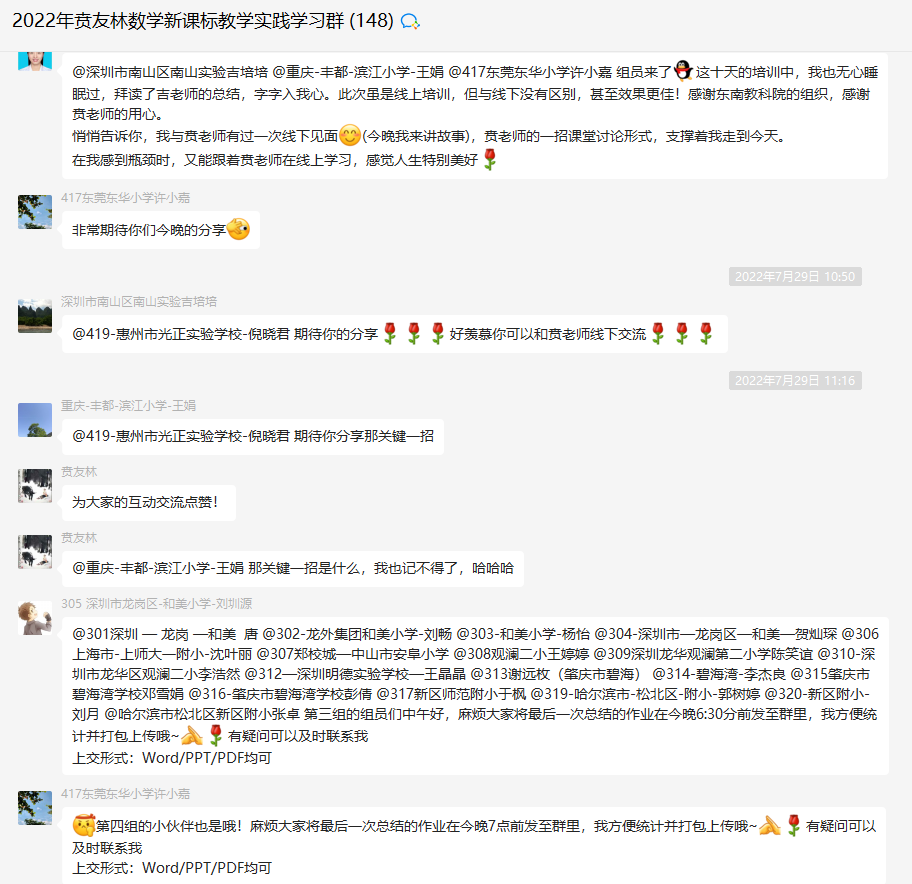The width and height of the screenshot is (912, 884).
Task: Click the clasped hands emoji after 打包上传哦~ in 刘圳源 message
Action: coord(192,735)
